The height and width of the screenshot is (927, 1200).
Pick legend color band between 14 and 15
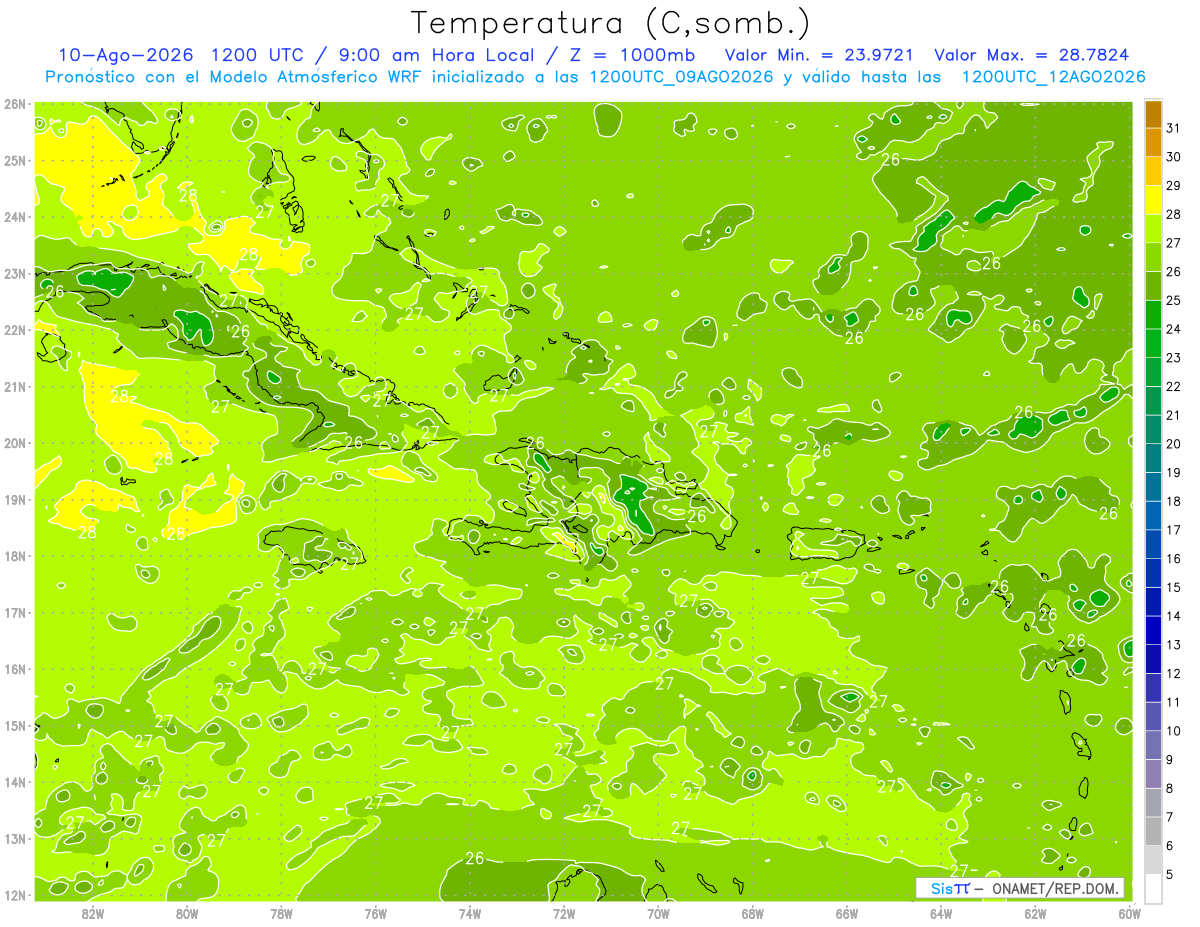point(1153,602)
